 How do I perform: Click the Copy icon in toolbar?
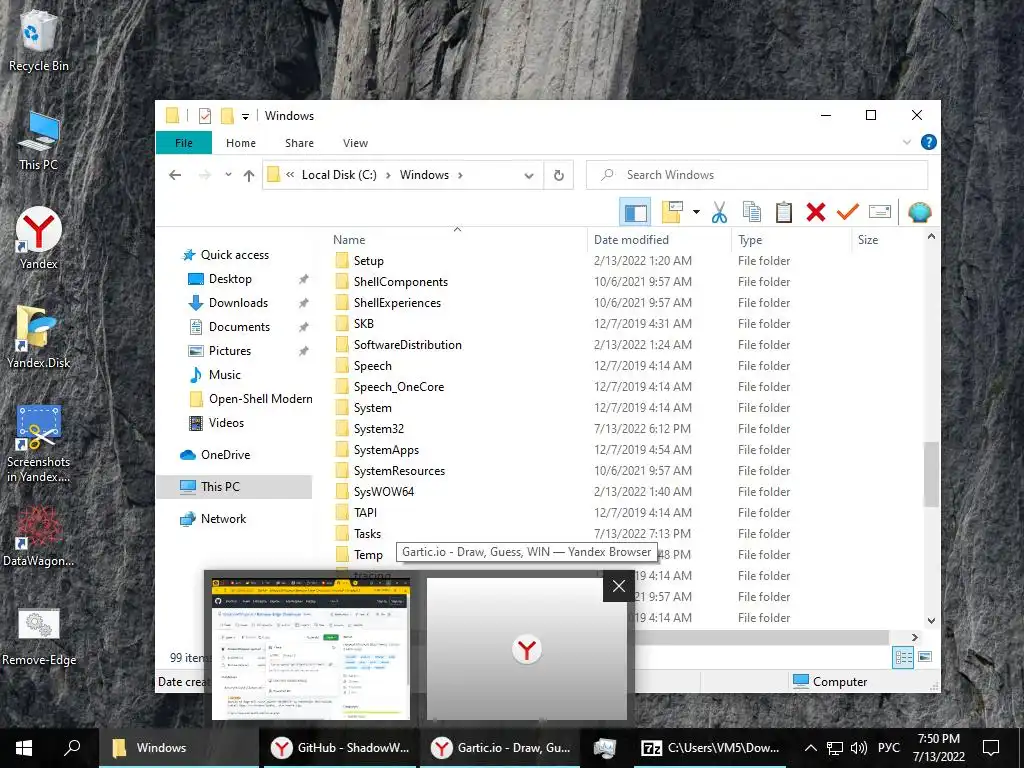pos(752,212)
